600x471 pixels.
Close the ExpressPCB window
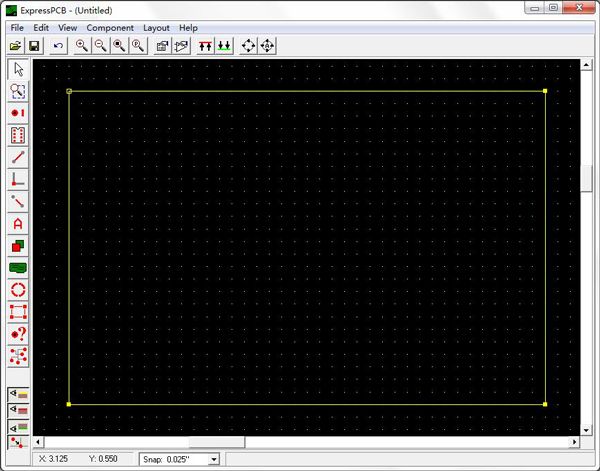click(579, 8)
